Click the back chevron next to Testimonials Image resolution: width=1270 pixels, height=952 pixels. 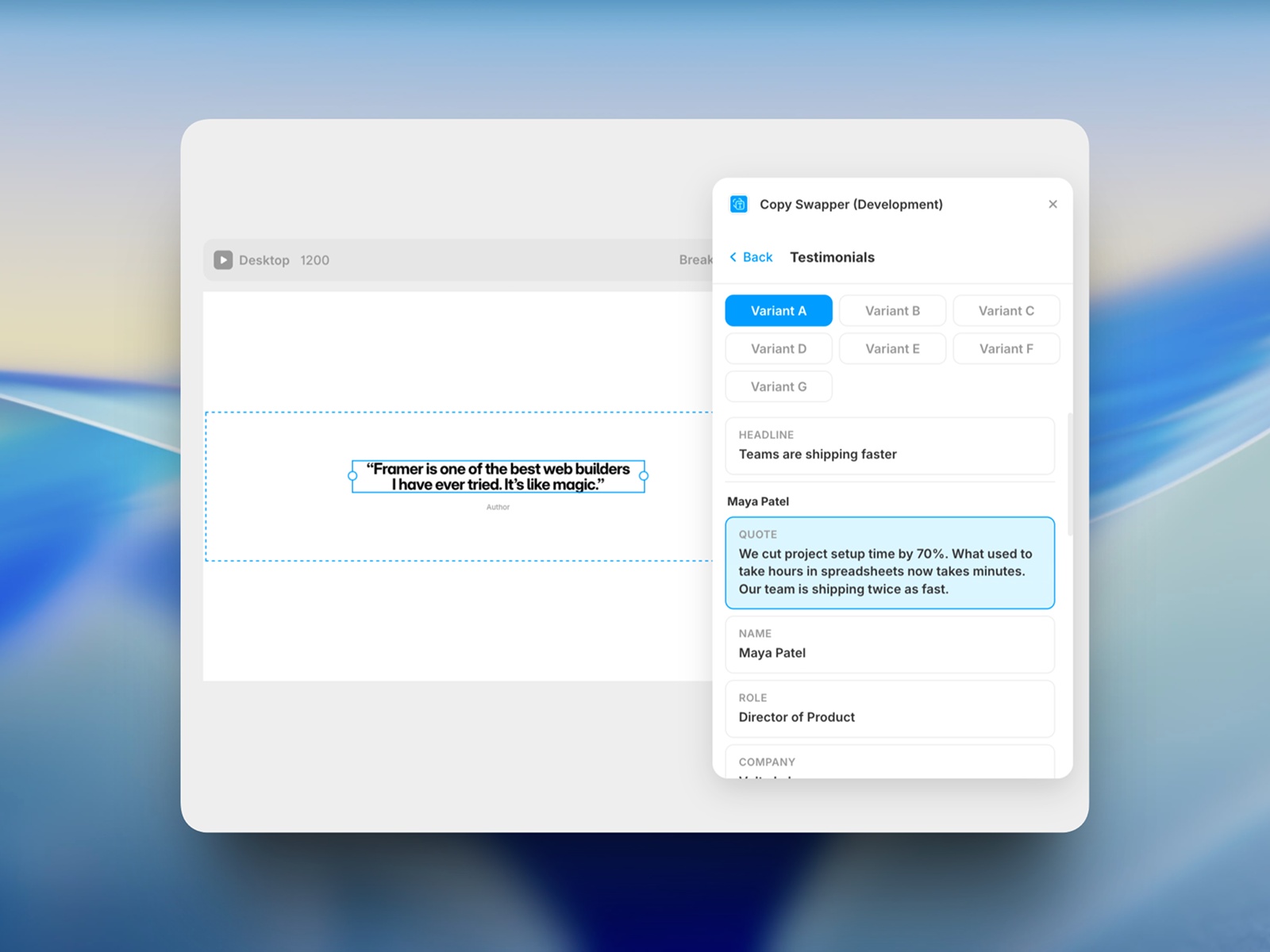pyautogui.click(x=733, y=257)
